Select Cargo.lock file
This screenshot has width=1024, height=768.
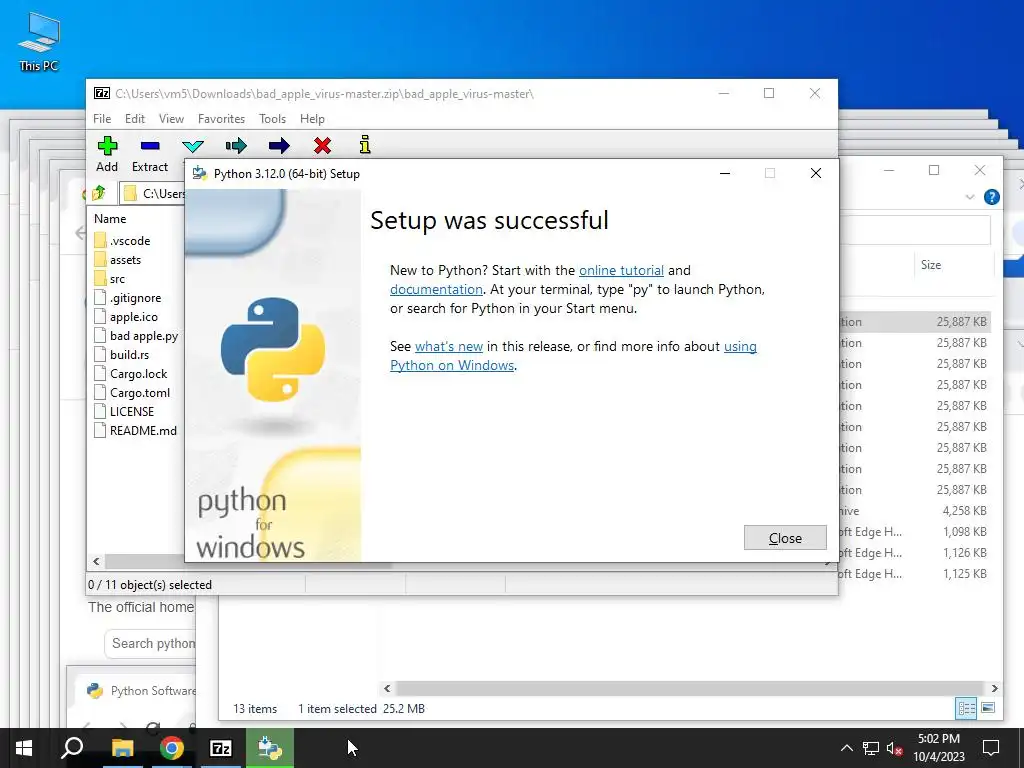pos(138,374)
